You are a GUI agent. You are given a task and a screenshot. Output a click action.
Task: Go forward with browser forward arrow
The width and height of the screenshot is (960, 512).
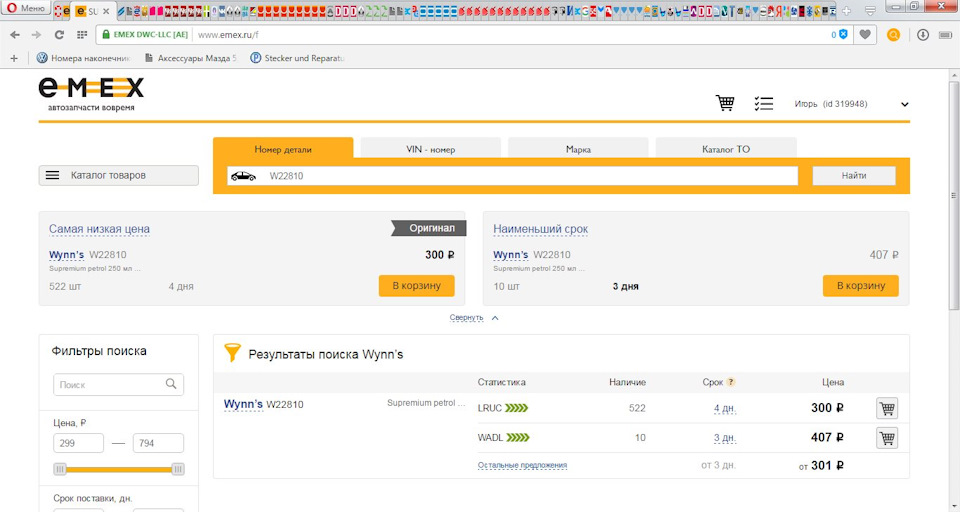click(x=36, y=35)
